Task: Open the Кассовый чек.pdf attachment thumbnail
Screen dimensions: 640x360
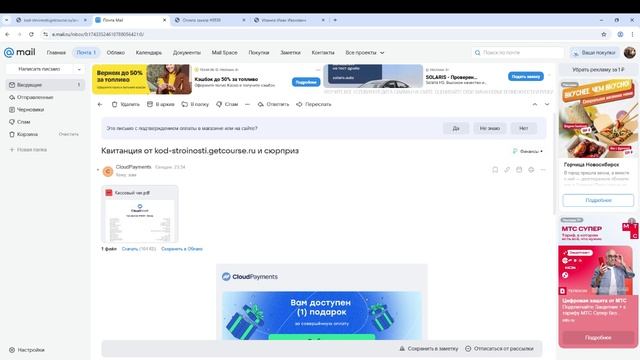Action: [x=140, y=214]
